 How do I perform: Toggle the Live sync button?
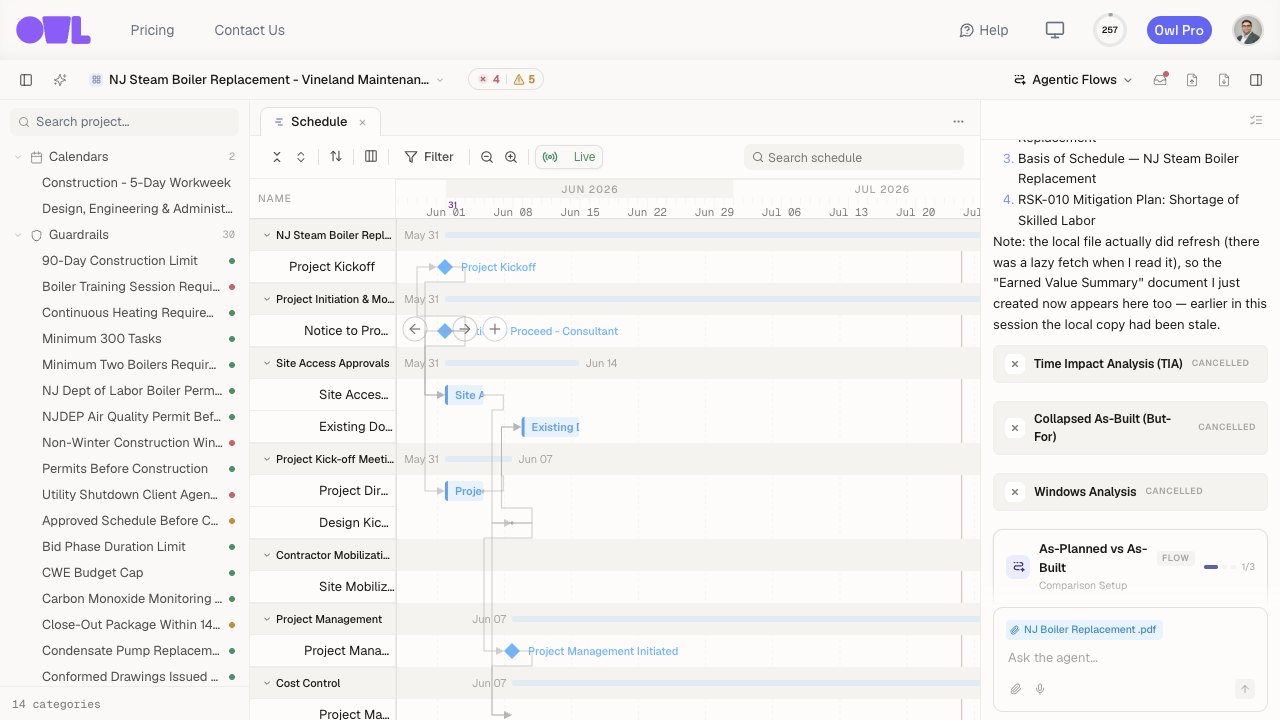click(x=569, y=157)
